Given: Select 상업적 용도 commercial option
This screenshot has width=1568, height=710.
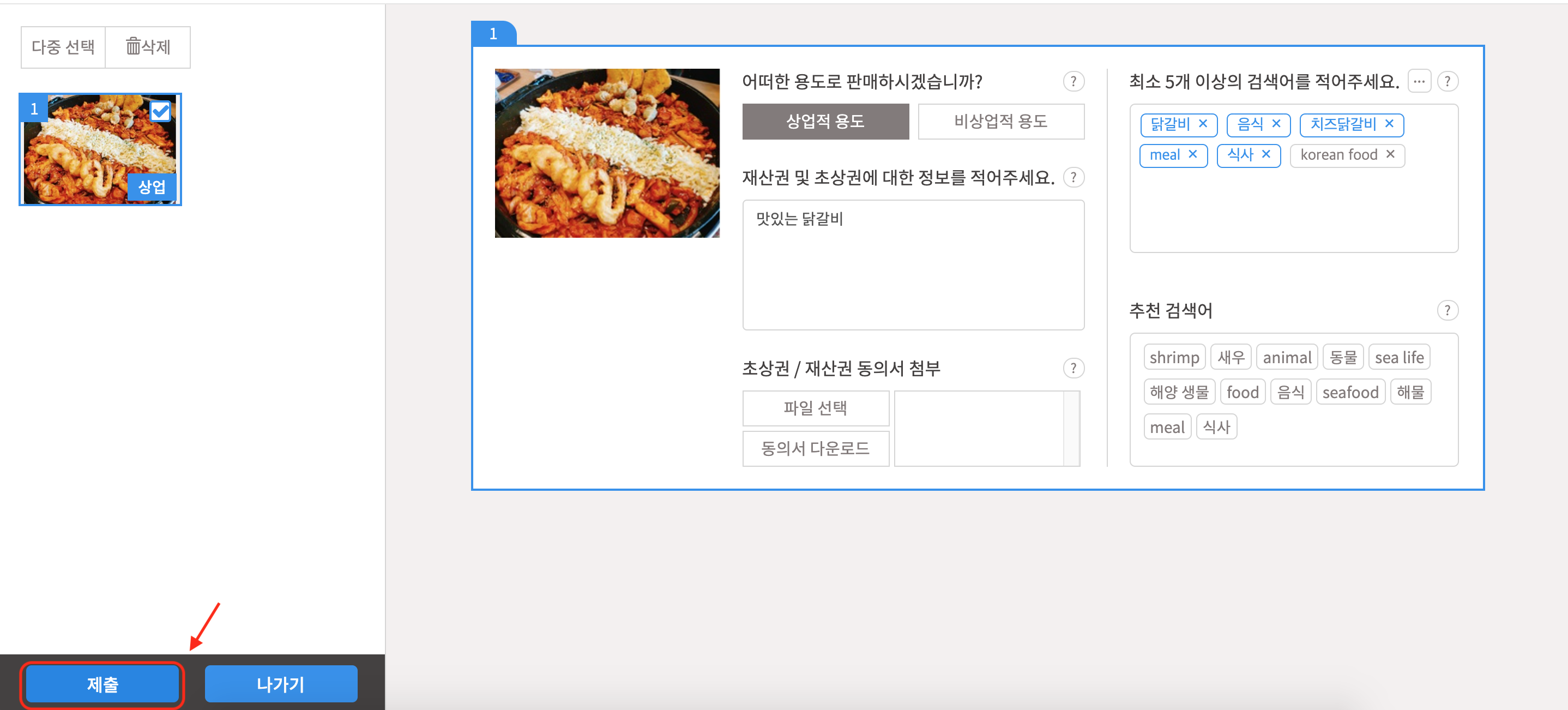Looking at the screenshot, I should point(825,121).
